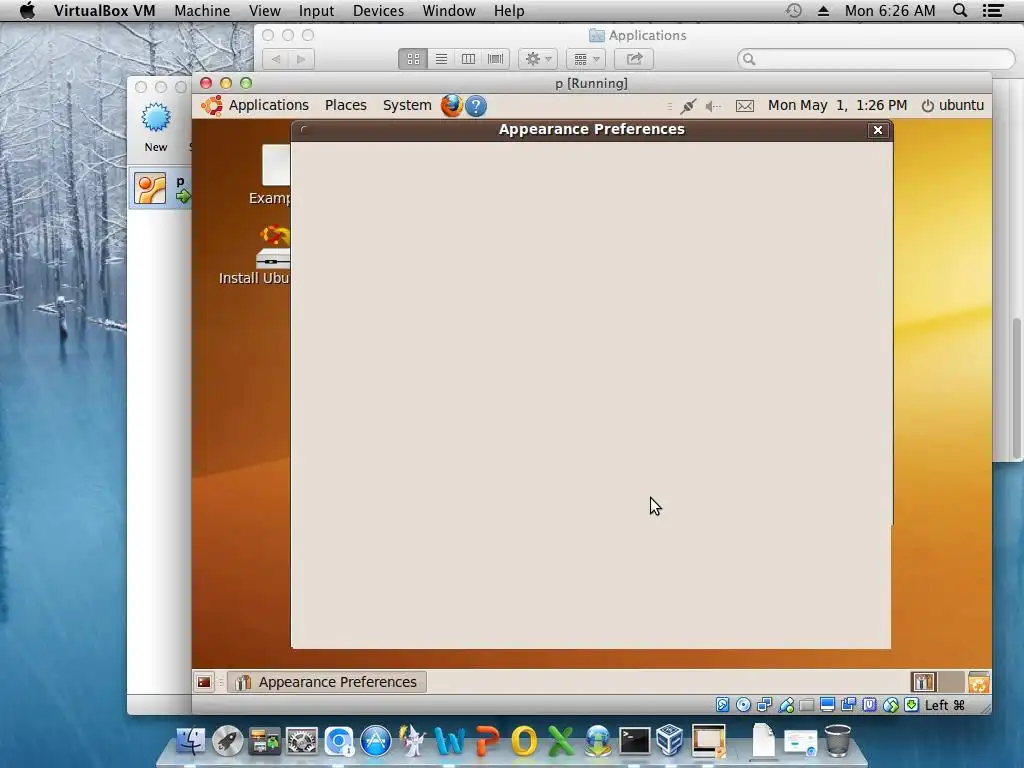Click the eject icon in menu bar
The width and height of the screenshot is (1024, 768).
coord(823,11)
